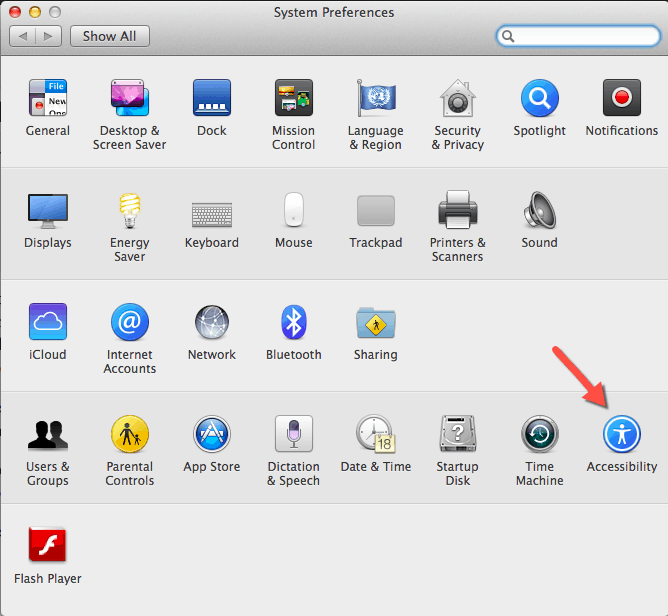Close the System Preferences window
This screenshot has width=668, height=616.
15,12
